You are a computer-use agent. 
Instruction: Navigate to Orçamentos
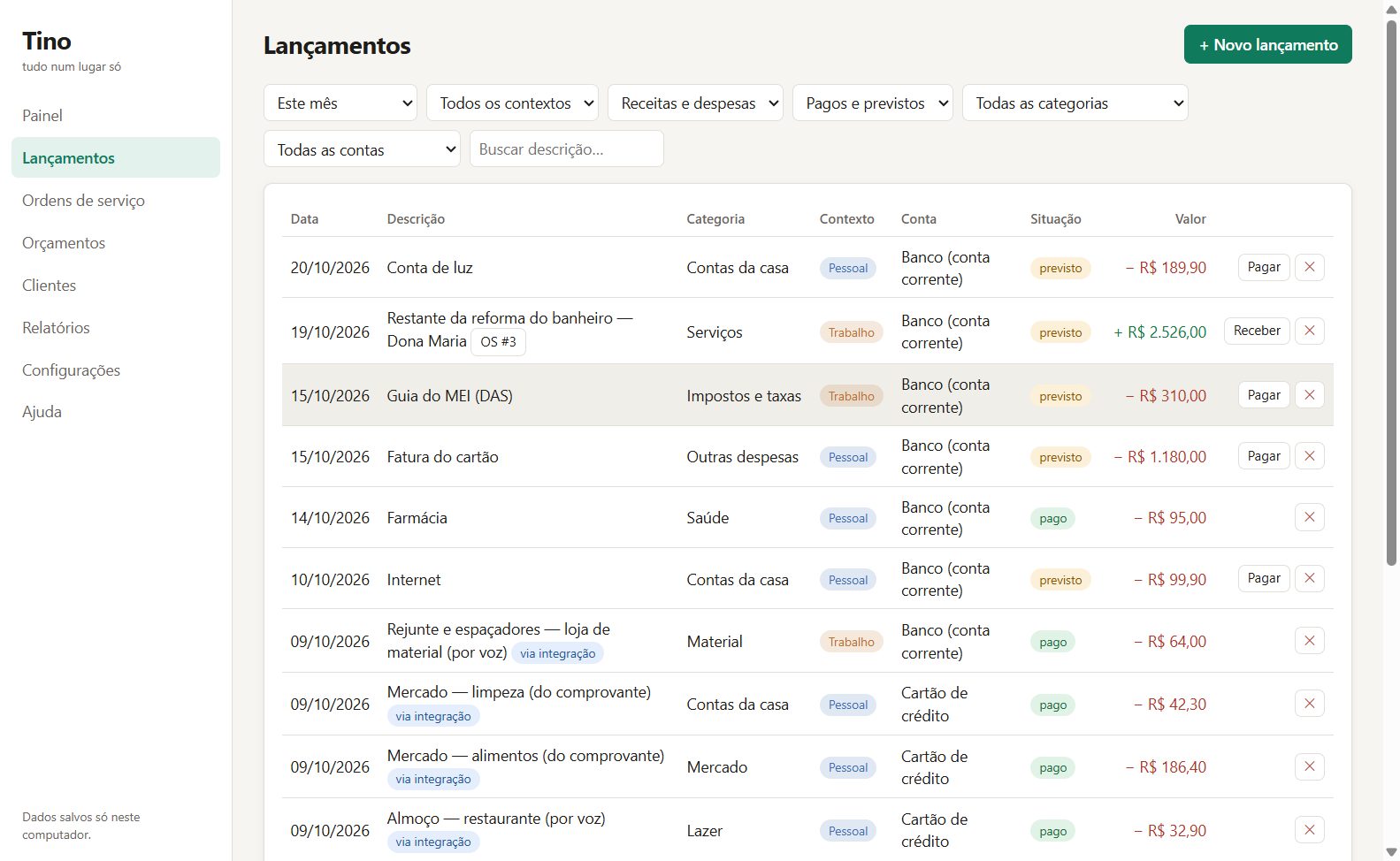(x=116, y=243)
